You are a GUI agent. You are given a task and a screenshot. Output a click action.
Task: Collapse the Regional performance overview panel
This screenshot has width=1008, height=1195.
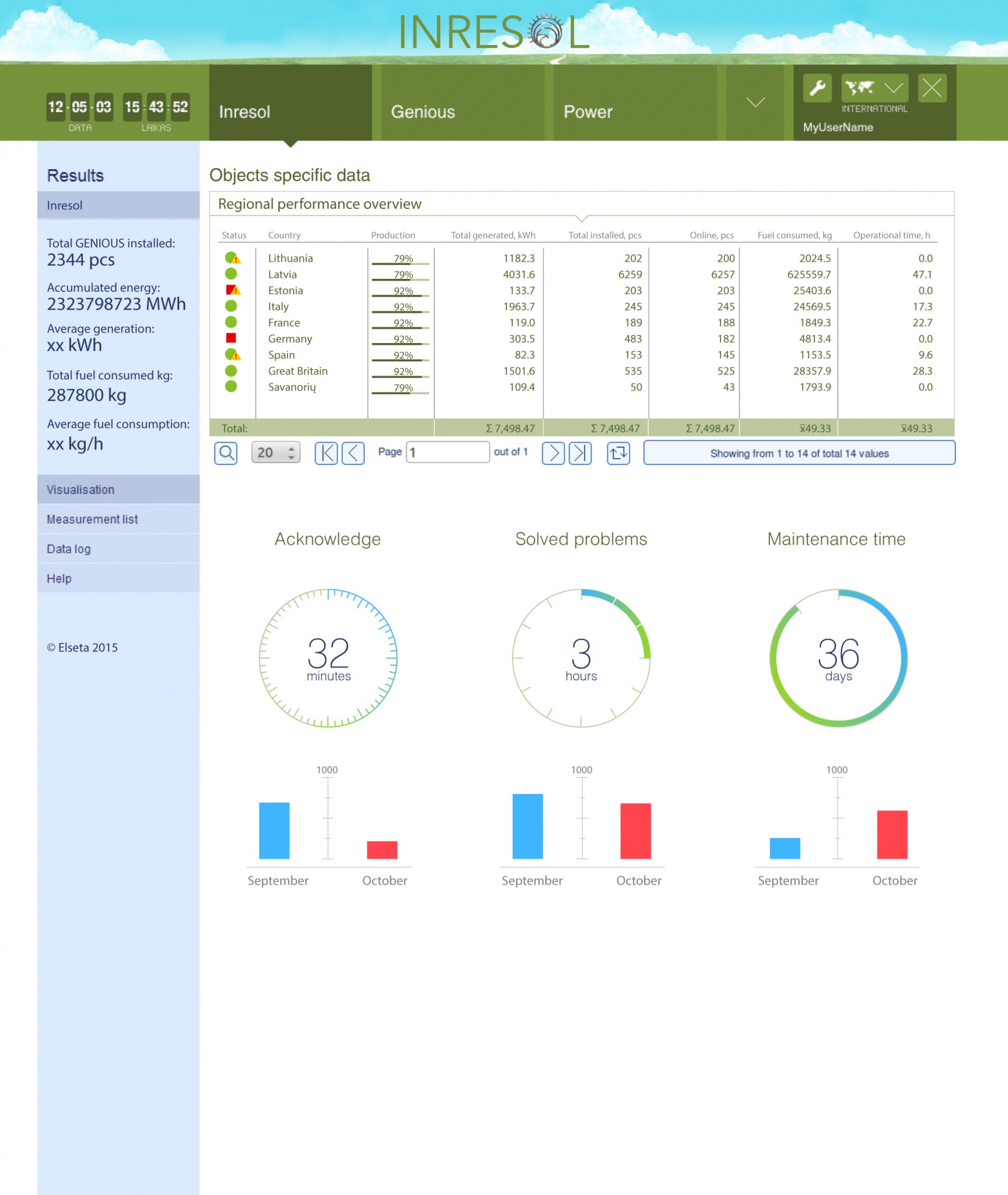point(581,218)
